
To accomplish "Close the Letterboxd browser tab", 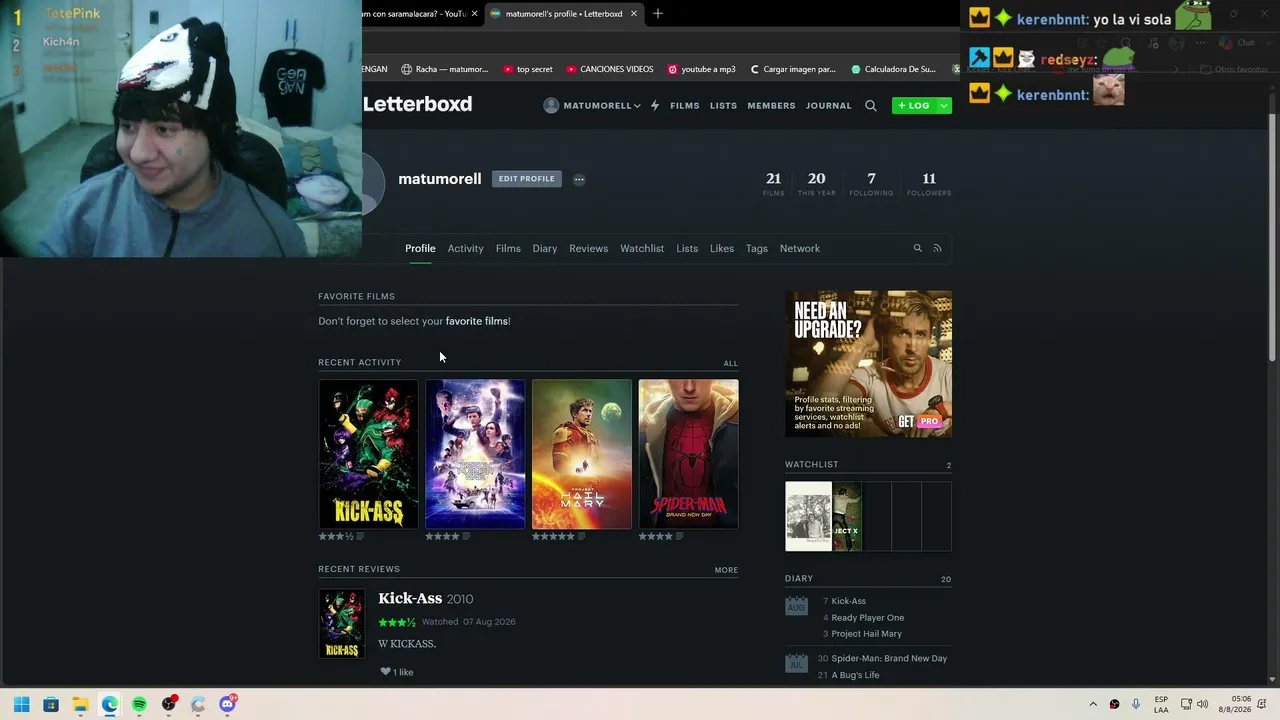I will click(633, 14).
